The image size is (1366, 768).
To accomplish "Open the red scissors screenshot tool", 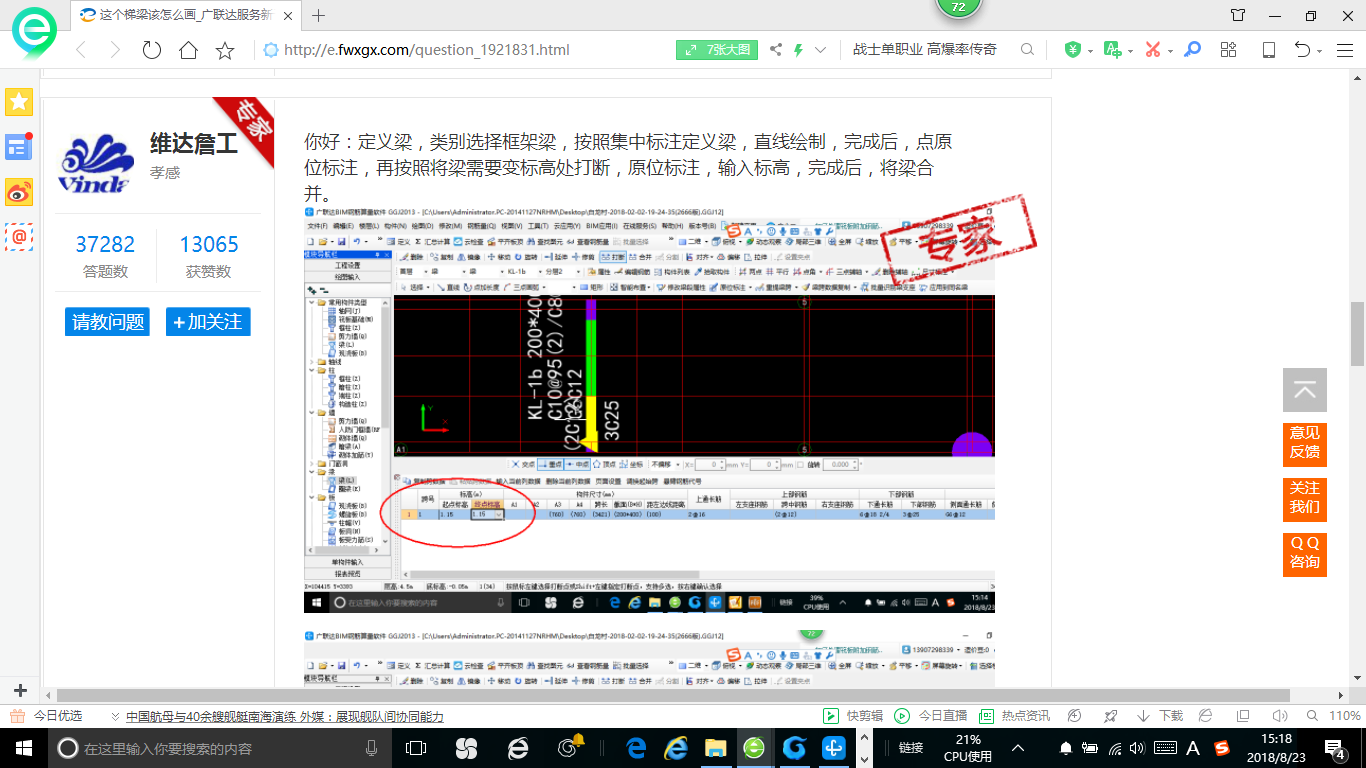I will (1153, 49).
